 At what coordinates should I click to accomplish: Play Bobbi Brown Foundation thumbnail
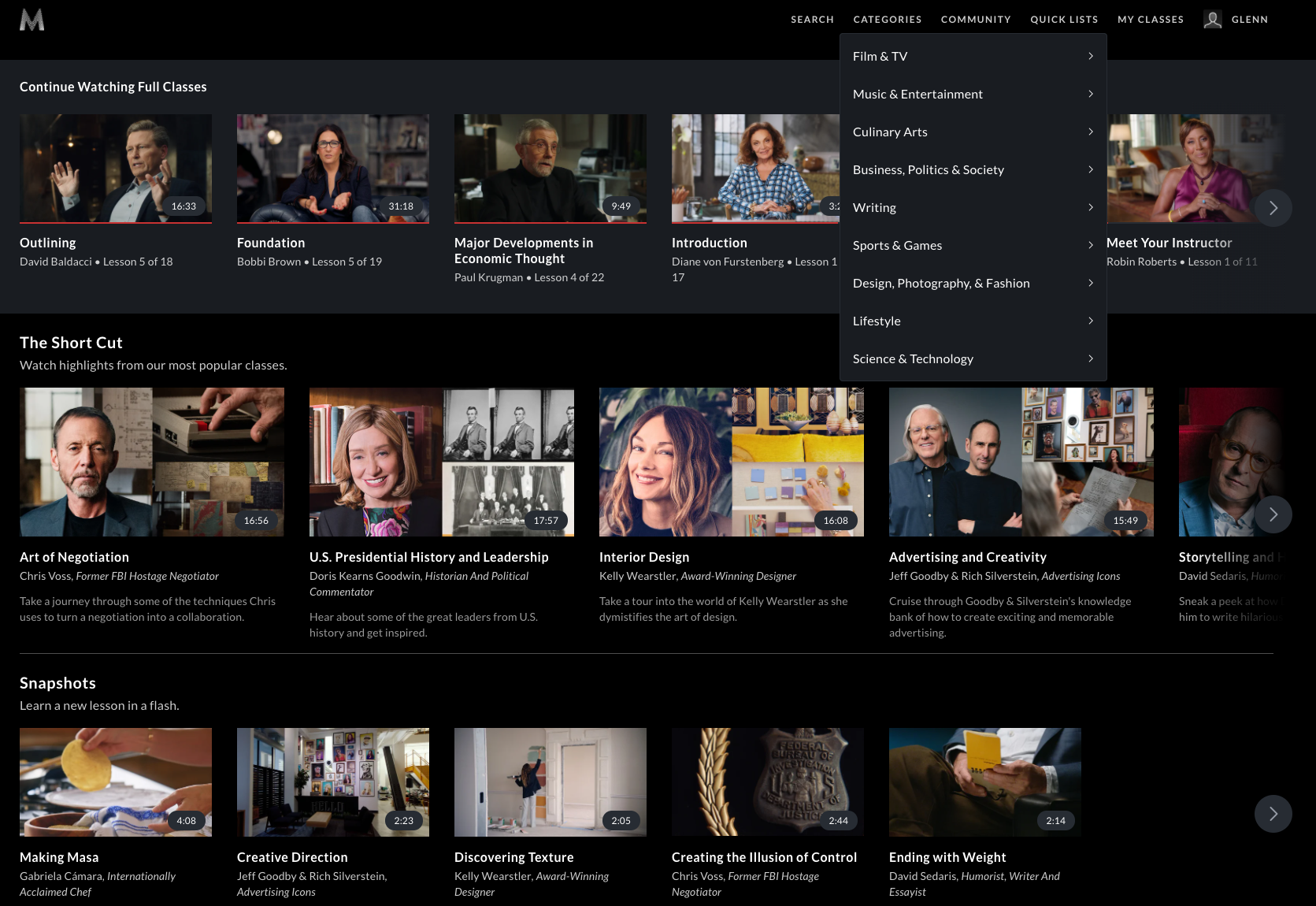coord(333,168)
